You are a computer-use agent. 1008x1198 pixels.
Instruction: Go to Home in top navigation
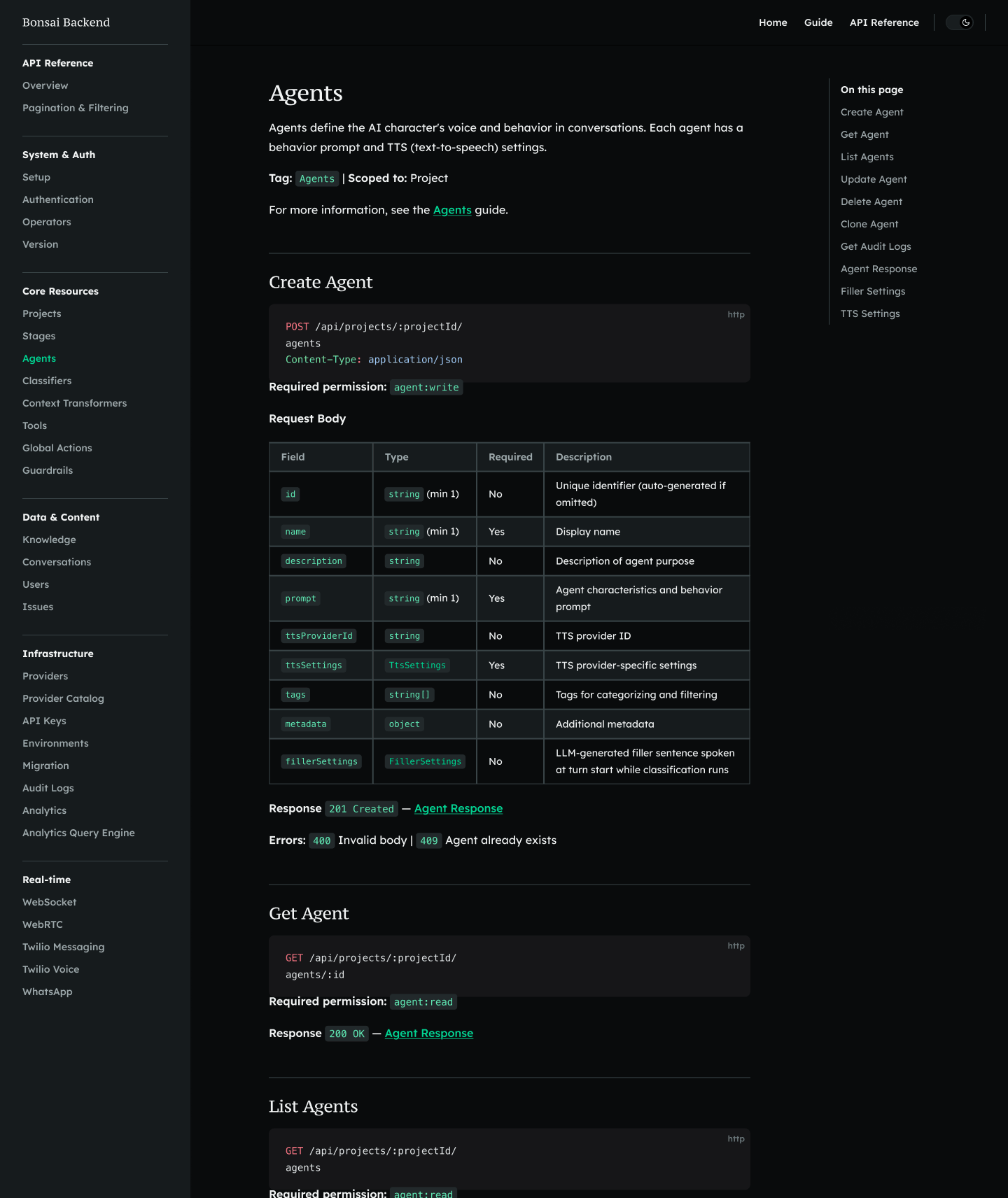click(773, 22)
